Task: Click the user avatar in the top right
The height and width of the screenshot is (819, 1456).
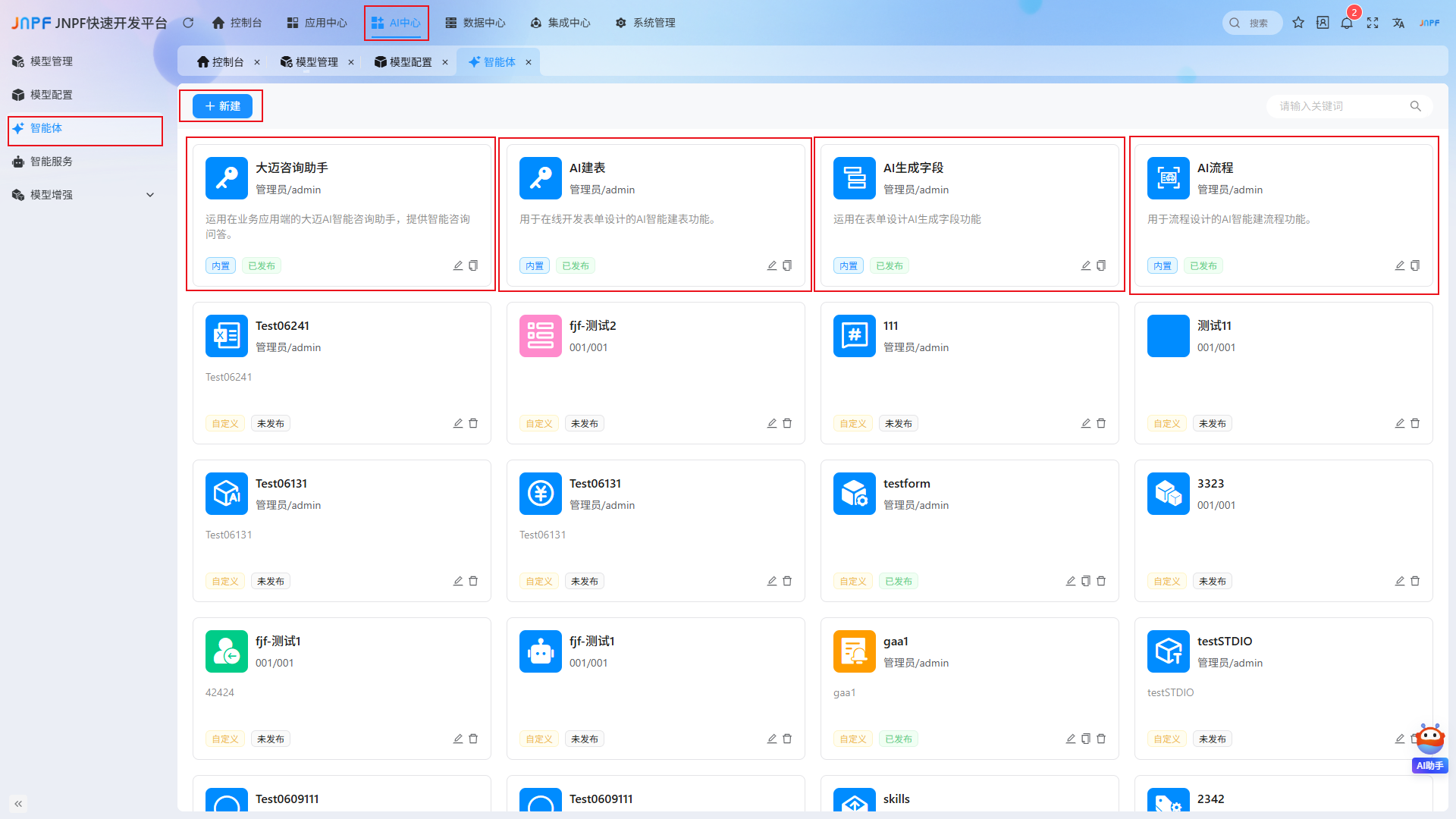Action: tap(1429, 23)
